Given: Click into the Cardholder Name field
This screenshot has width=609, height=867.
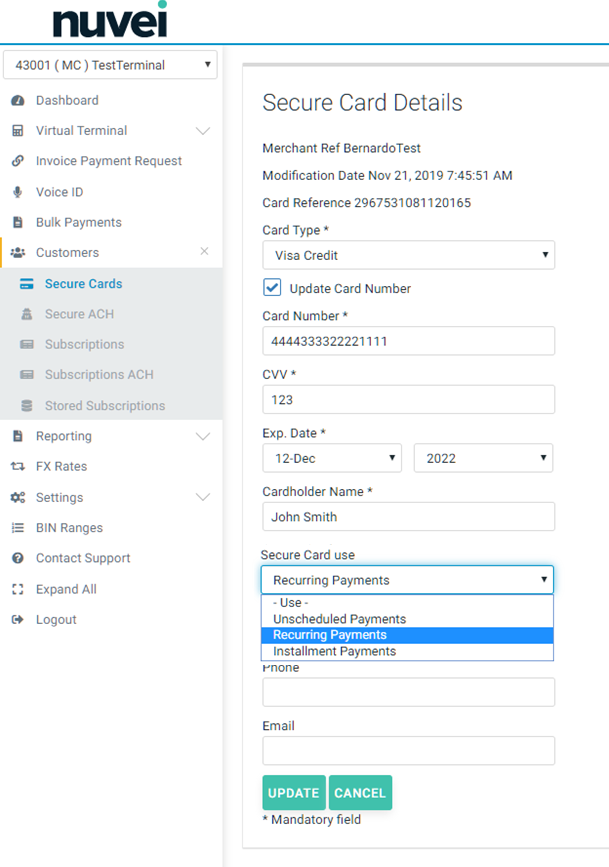Looking at the screenshot, I should tap(408, 517).
